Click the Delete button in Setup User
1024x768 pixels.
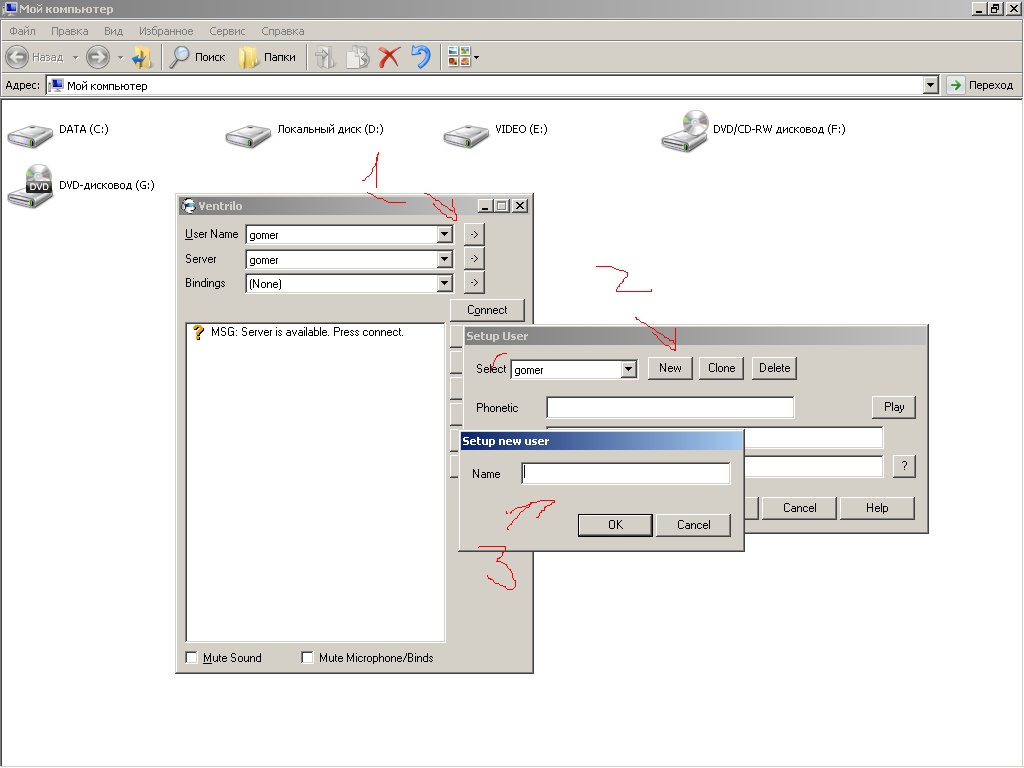pyautogui.click(x=775, y=368)
